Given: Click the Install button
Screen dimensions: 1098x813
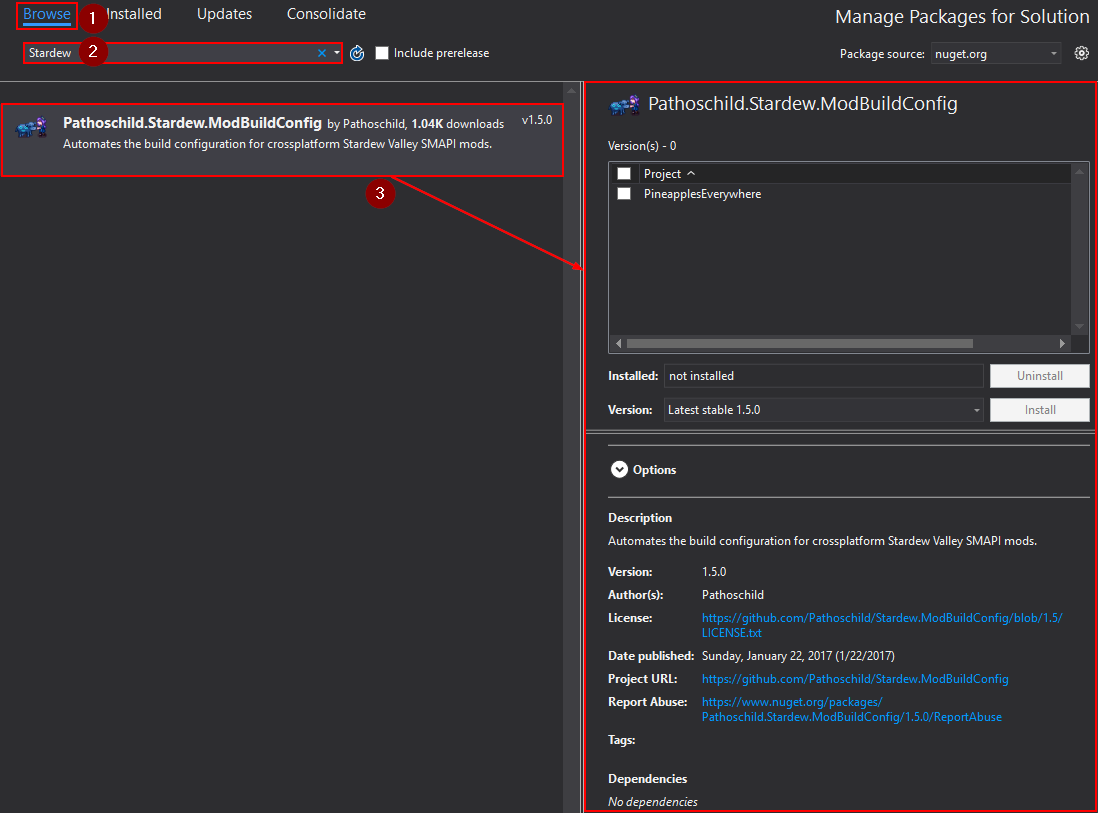Looking at the screenshot, I should tap(1039, 410).
